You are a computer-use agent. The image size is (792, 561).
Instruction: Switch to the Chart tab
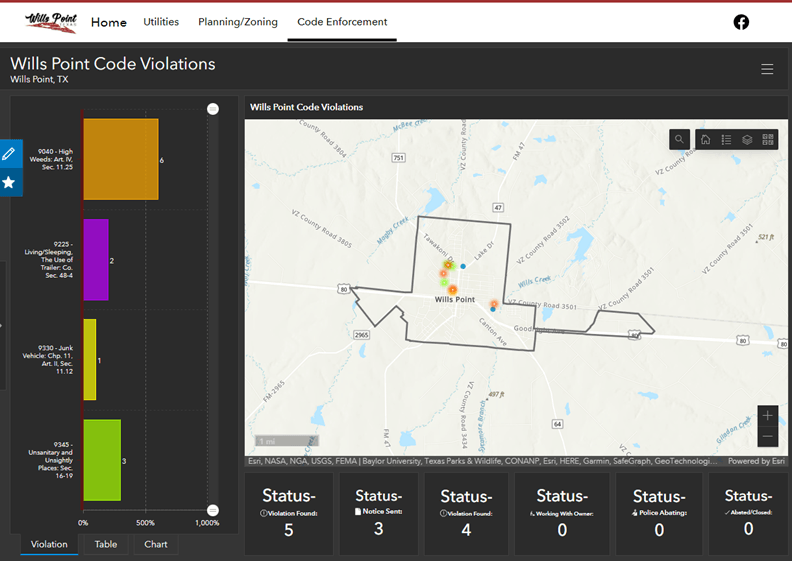(156, 544)
